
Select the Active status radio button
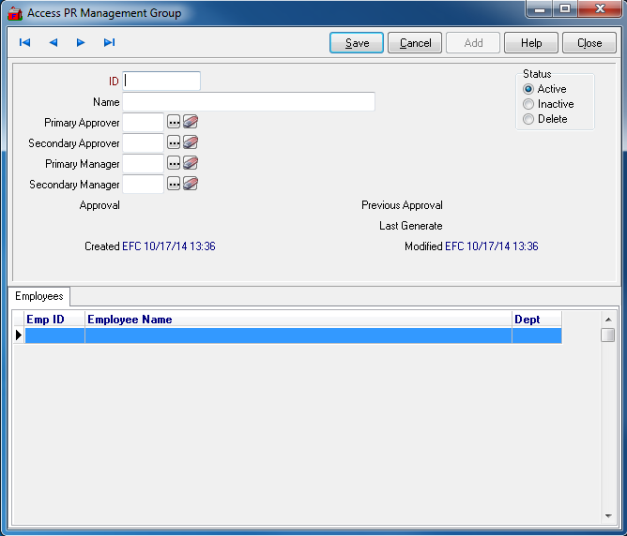pyautogui.click(x=529, y=89)
